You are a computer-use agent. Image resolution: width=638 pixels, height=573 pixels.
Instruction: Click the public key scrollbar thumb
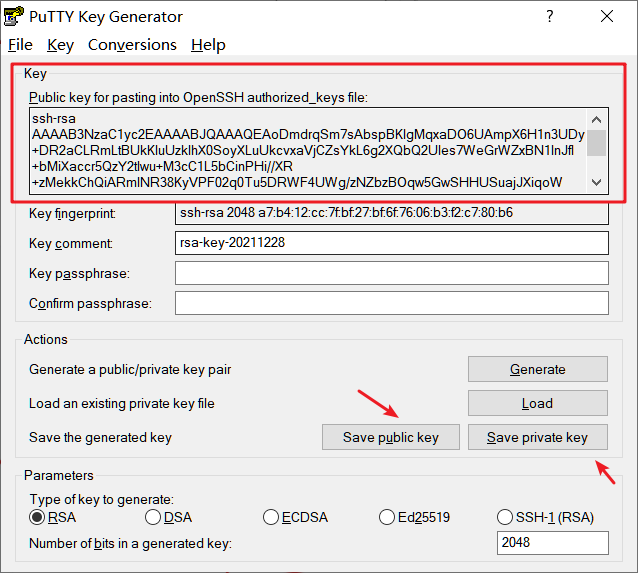[x=596, y=143]
